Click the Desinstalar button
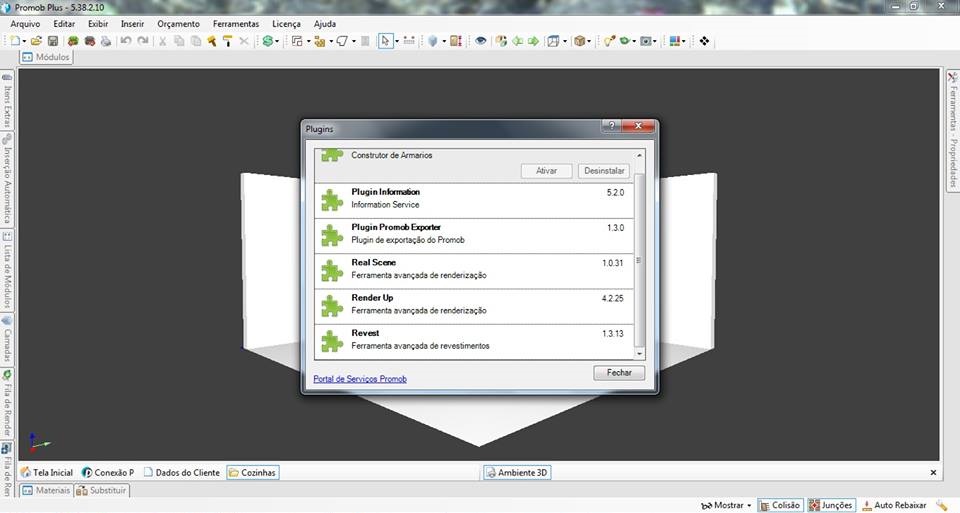The height and width of the screenshot is (513, 960). pos(604,171)
